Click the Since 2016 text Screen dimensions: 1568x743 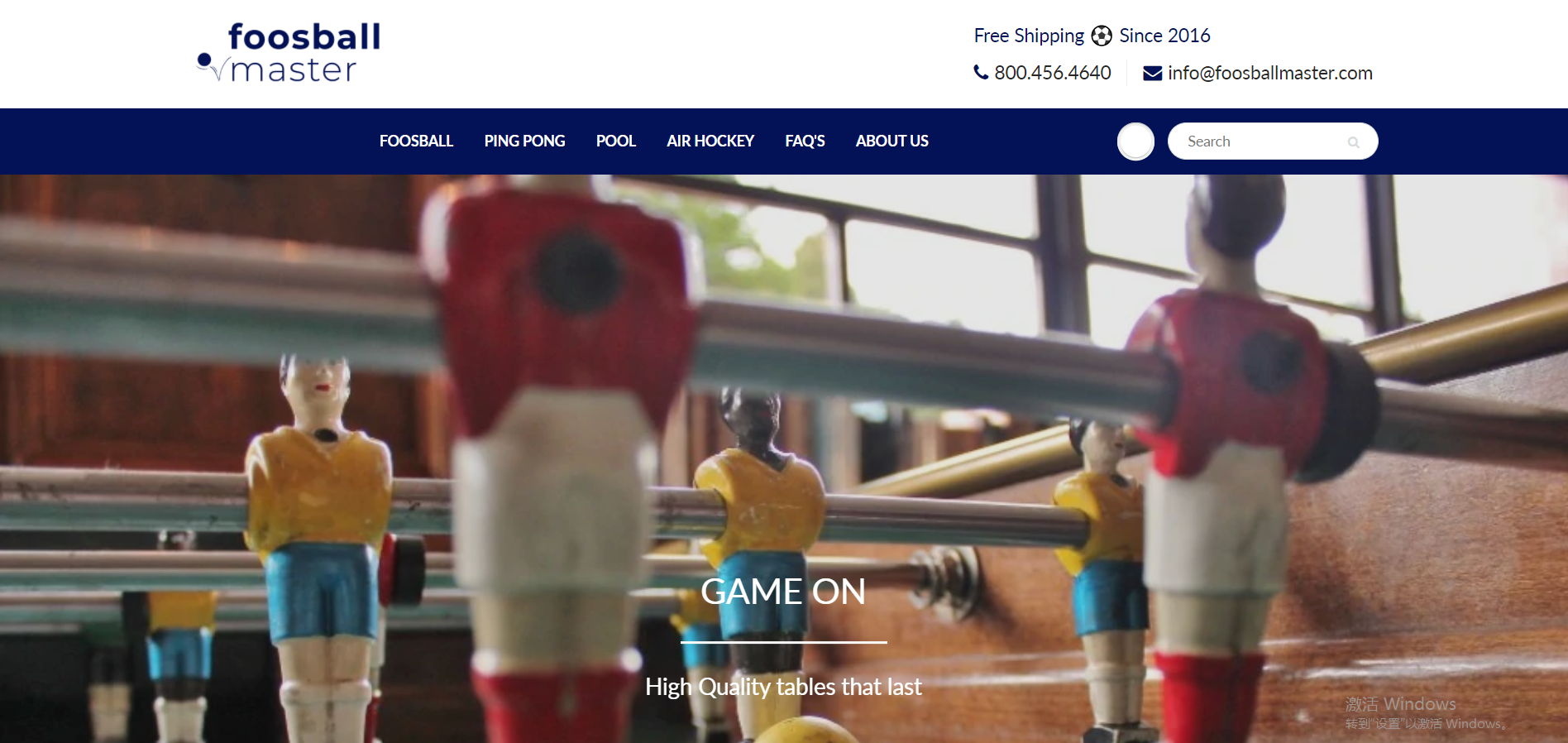pyautogui.click(x=1164, y=36)
